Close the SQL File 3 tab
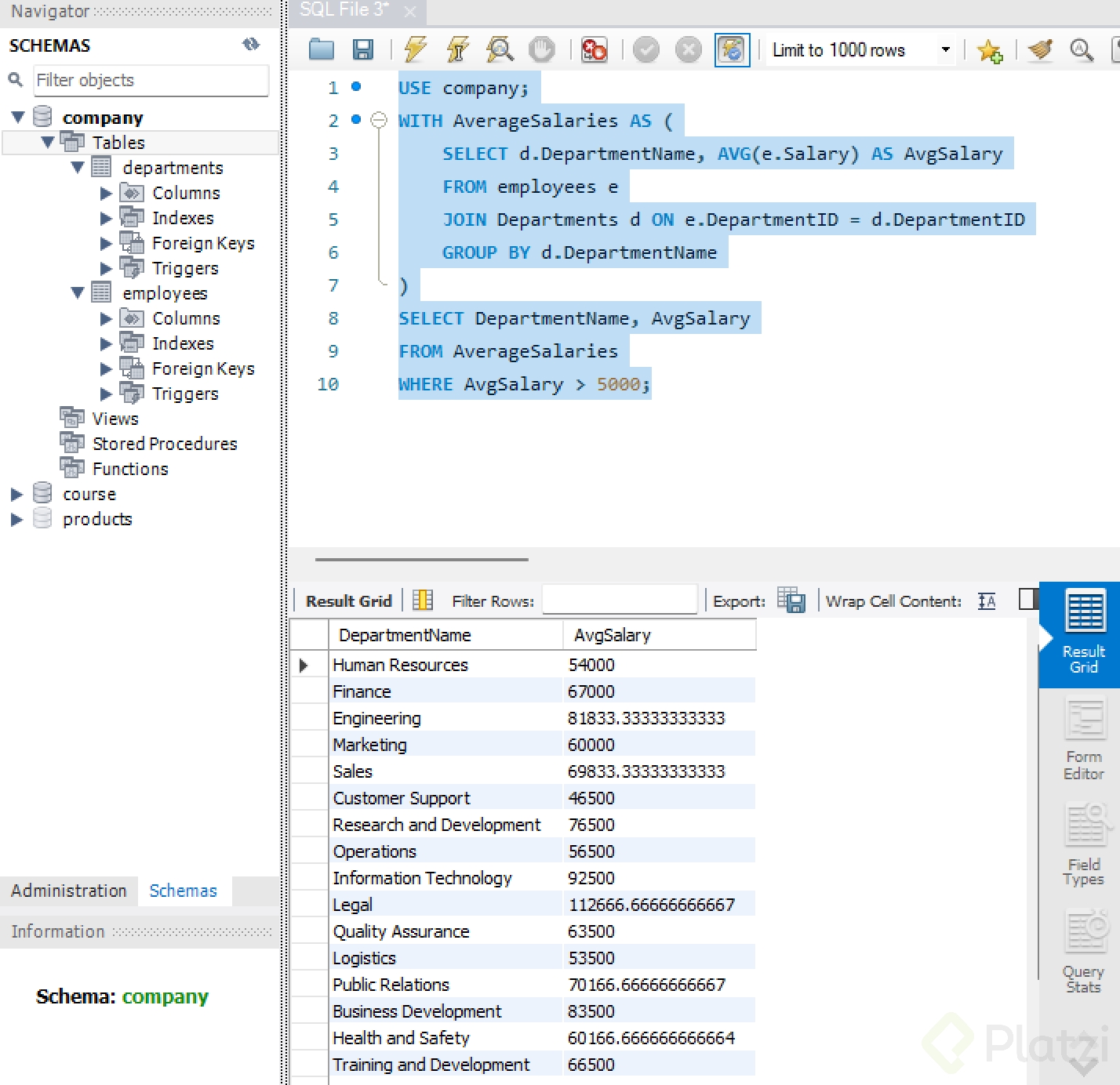 pos(409,12)
